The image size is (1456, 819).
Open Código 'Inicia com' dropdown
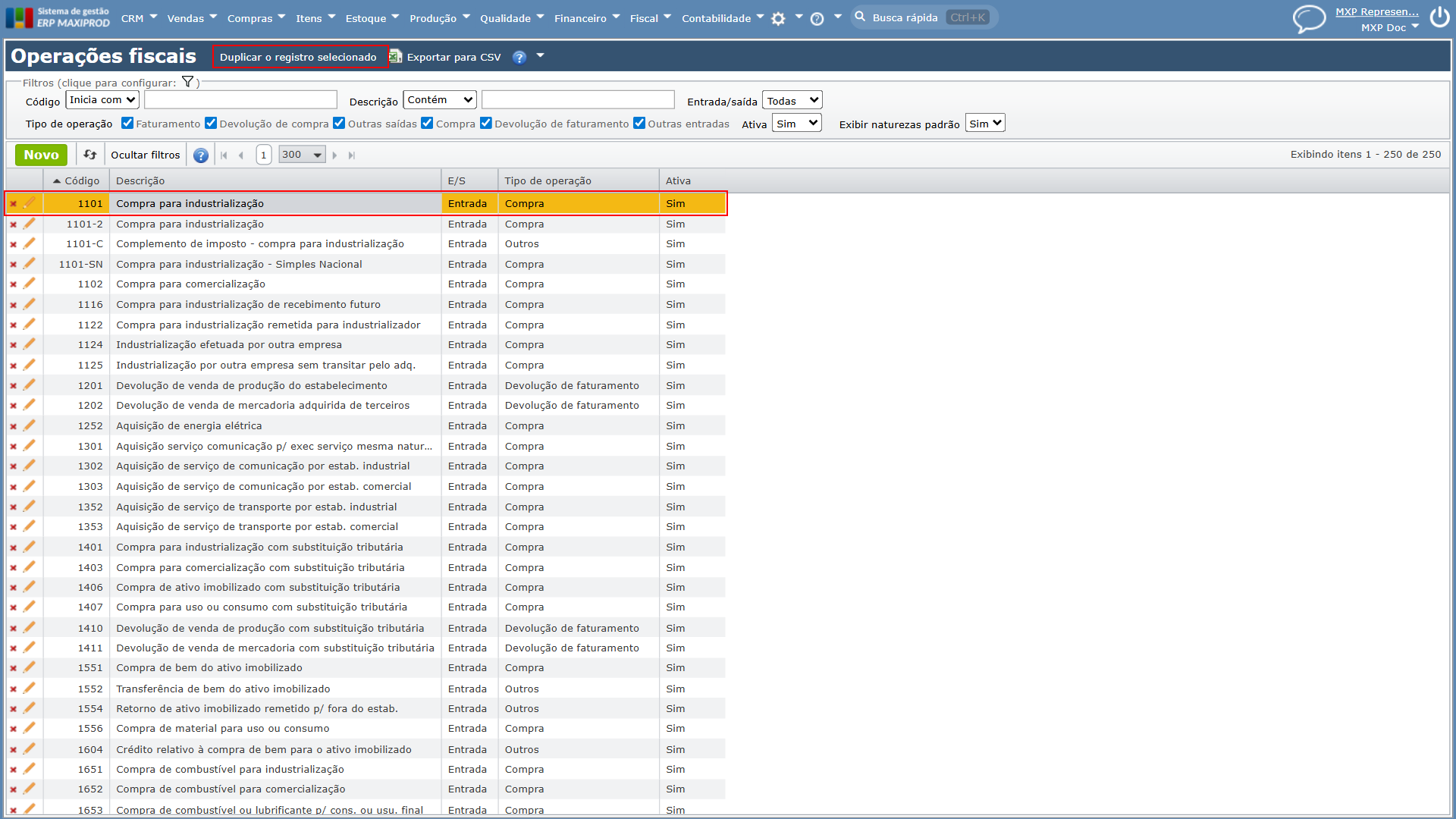(102, 99)
